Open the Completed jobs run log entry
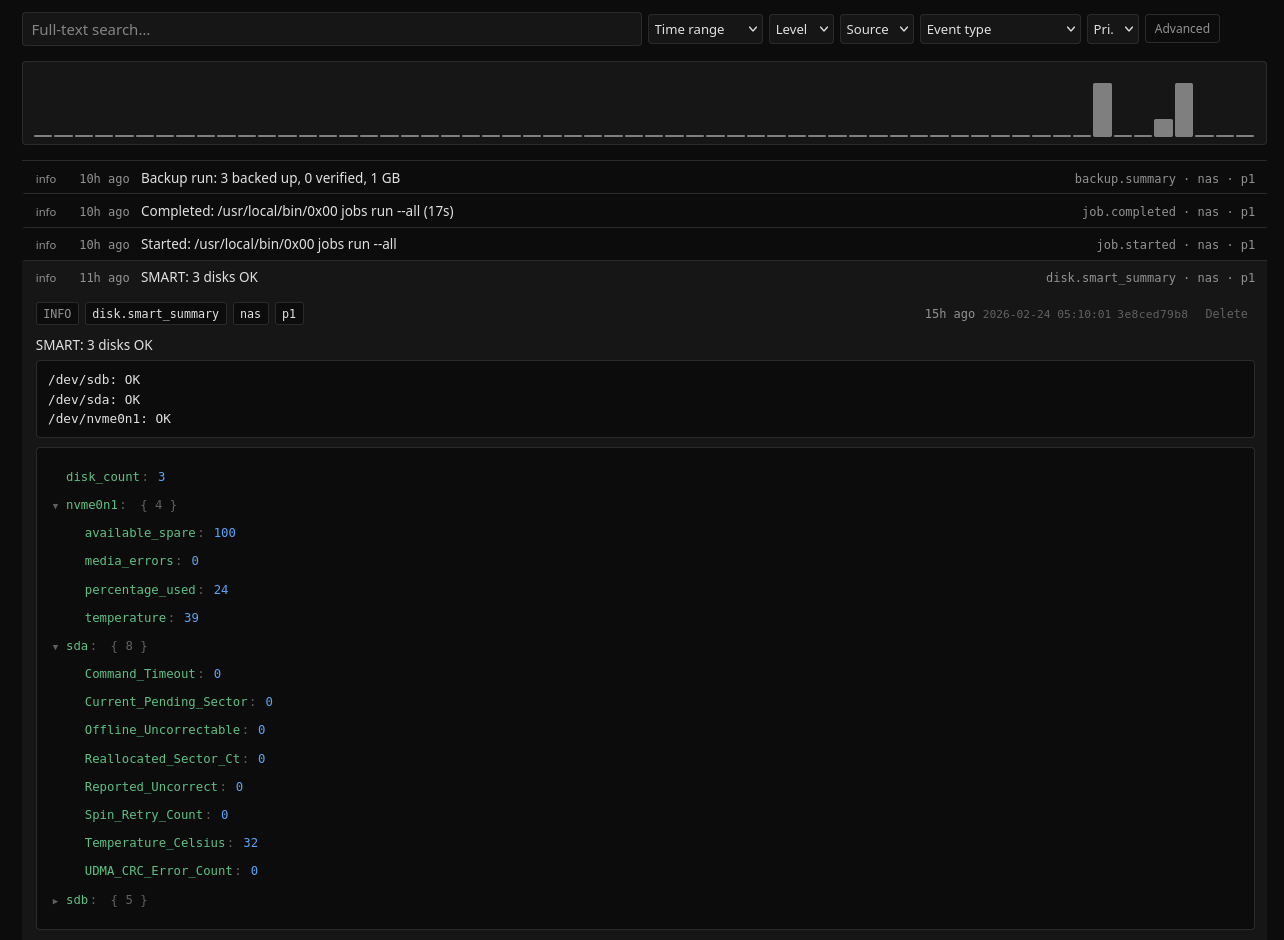 point(297,211)
